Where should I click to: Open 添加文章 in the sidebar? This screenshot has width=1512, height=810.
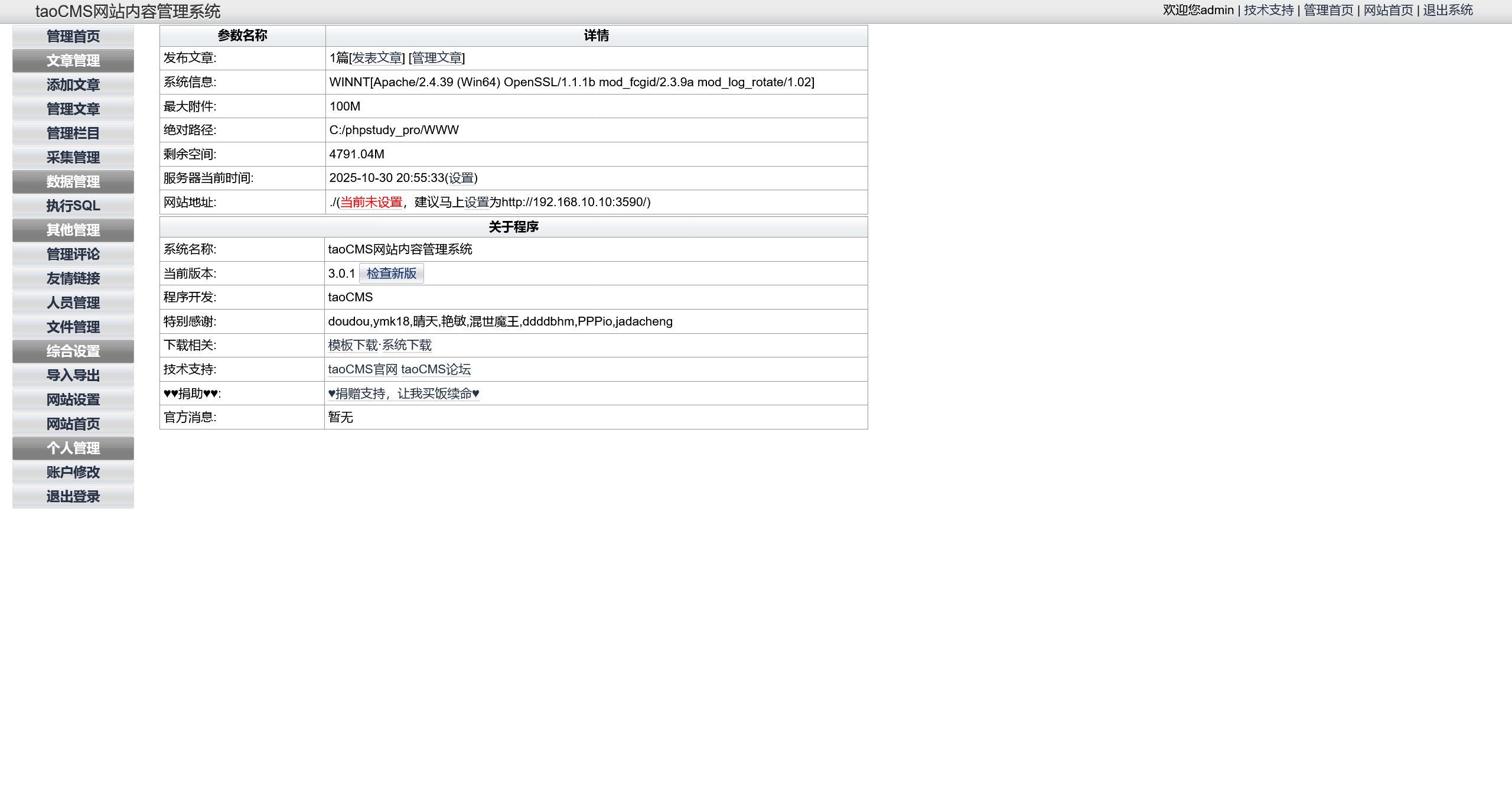point(73,85)
